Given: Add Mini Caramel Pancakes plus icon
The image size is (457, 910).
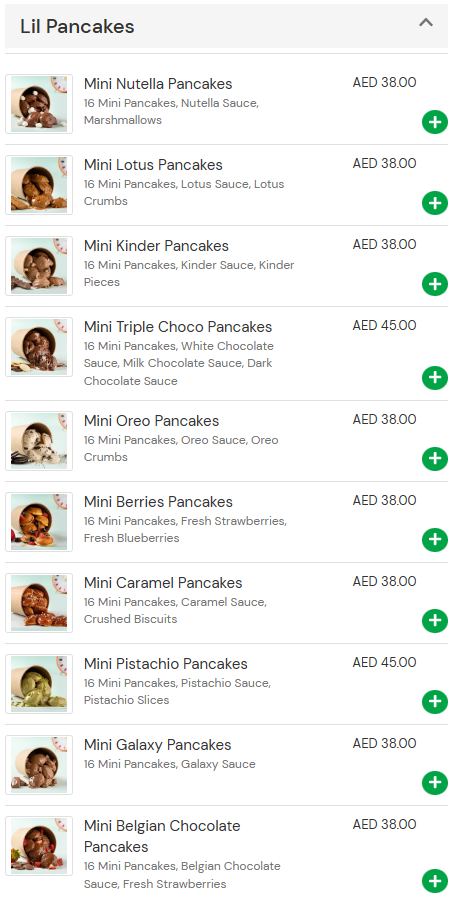Looking at the screenshot, I should point(434,620).
